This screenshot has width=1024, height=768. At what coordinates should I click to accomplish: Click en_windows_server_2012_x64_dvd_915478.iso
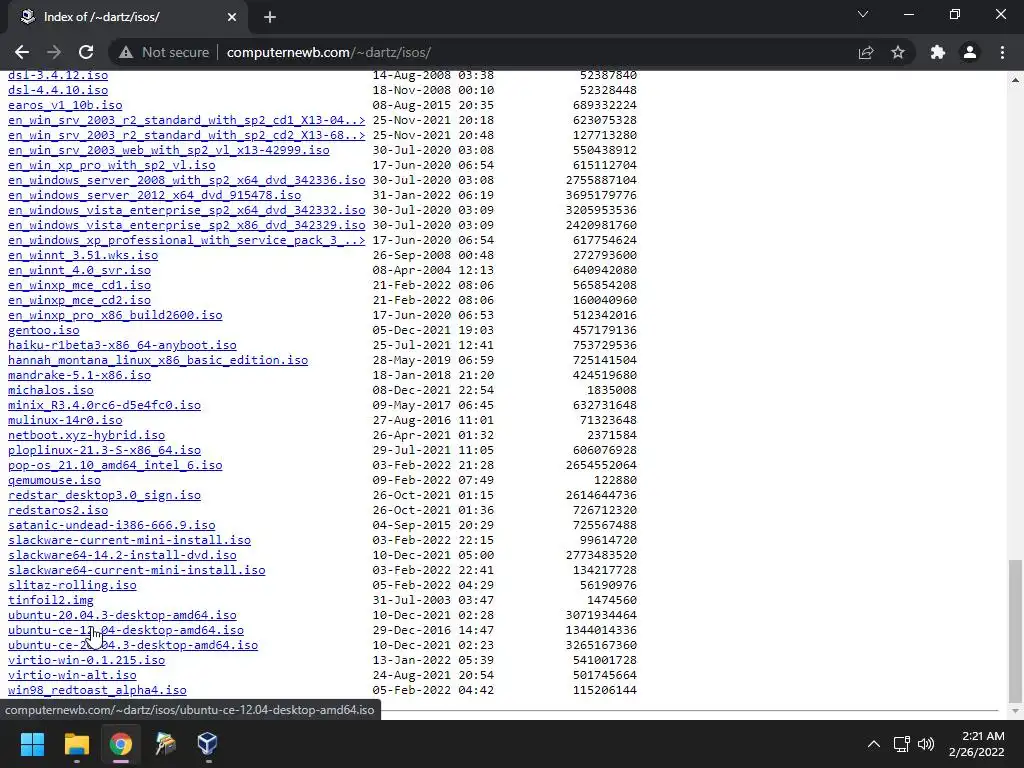pyautogui.click(x=155, y=195)
